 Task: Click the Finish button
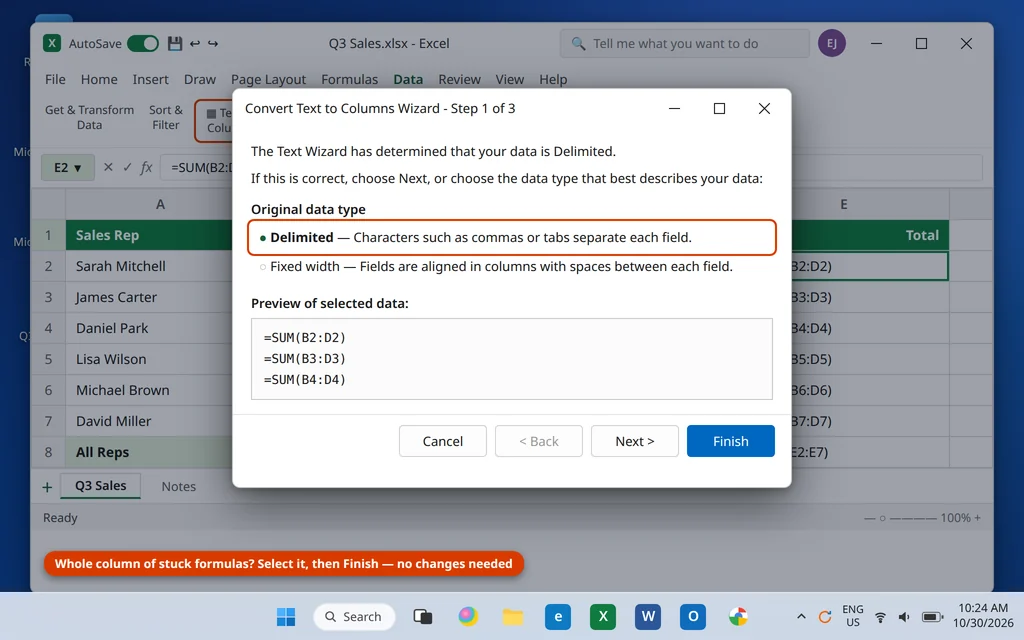click(731, 441)
